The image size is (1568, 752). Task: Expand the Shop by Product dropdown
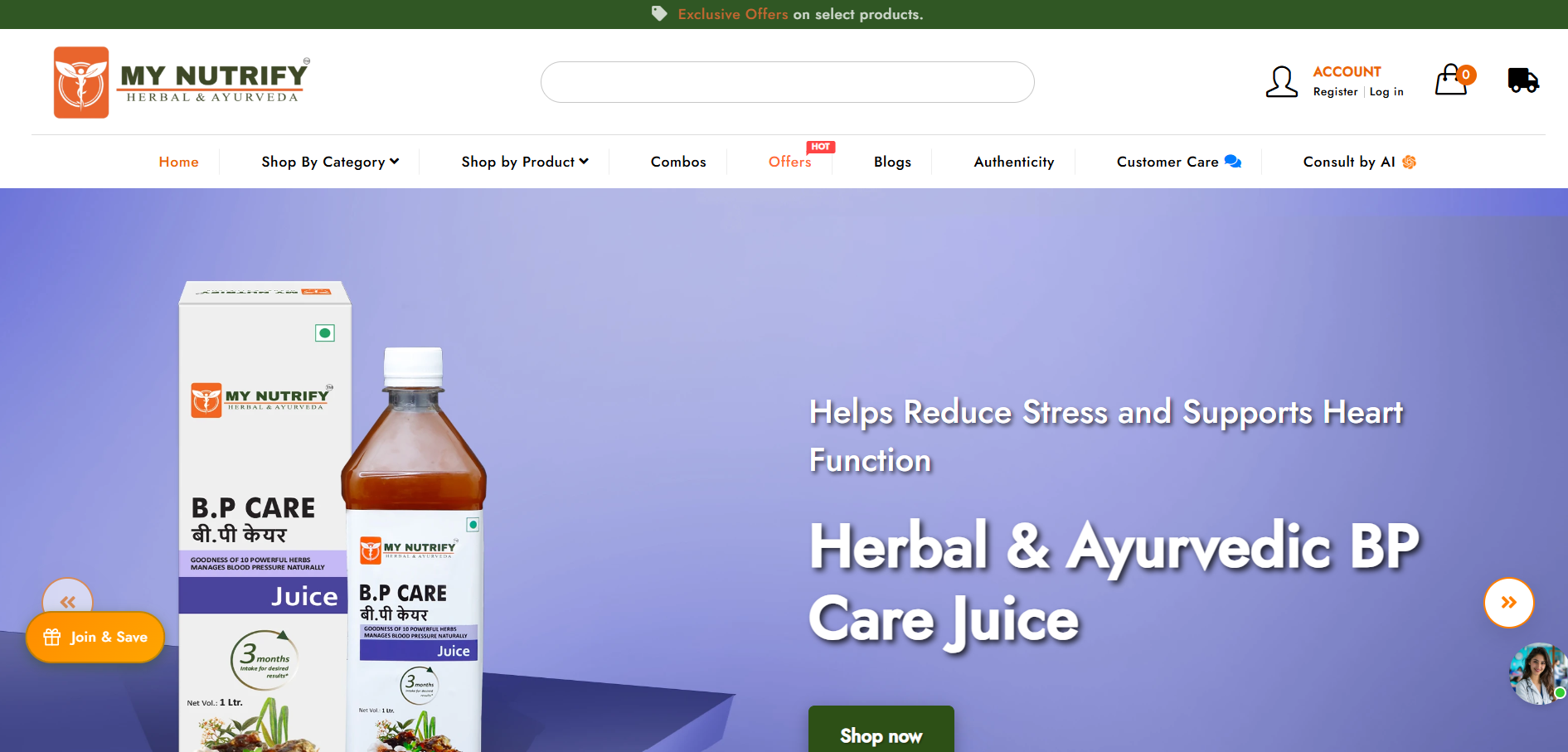point(525,162)
